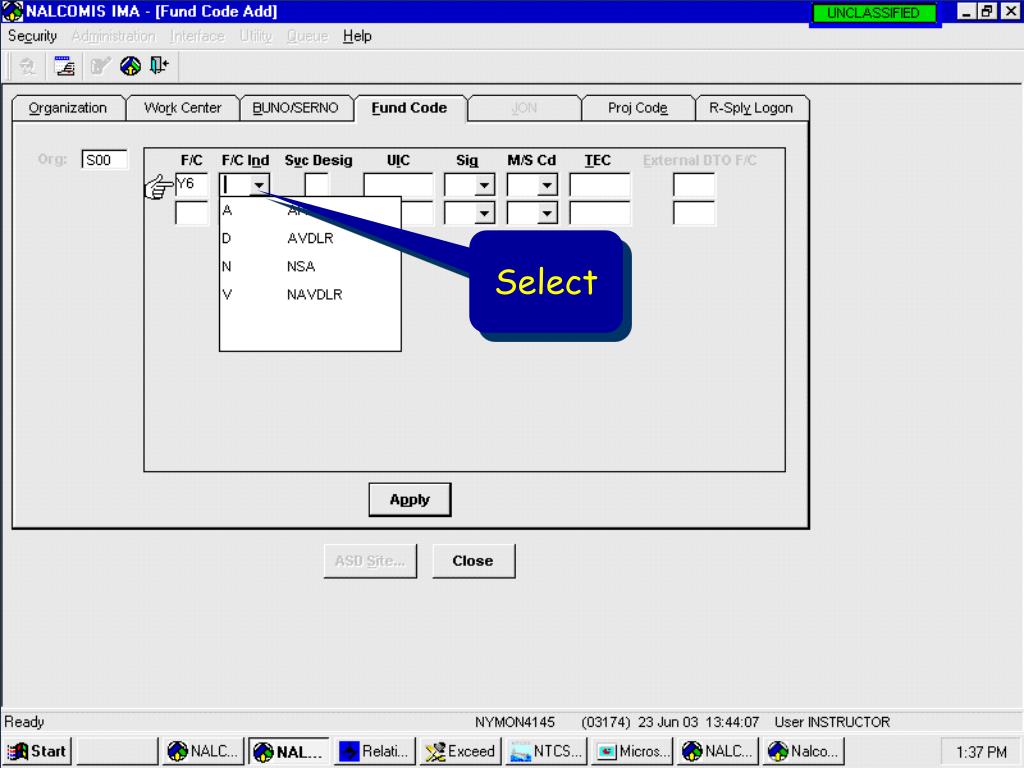Click the first row External DTO F/C field
Viewport: 1024px width, 768px height.
pyautogui.click(x=694, y=185)
